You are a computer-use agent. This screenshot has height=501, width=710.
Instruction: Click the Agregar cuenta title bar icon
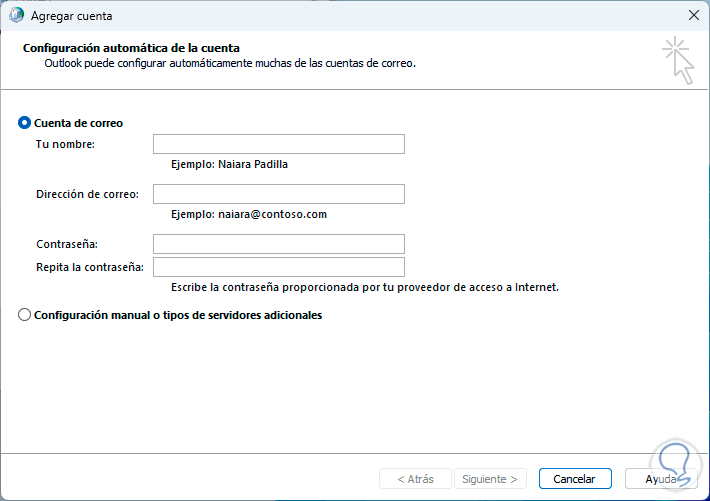17,16
